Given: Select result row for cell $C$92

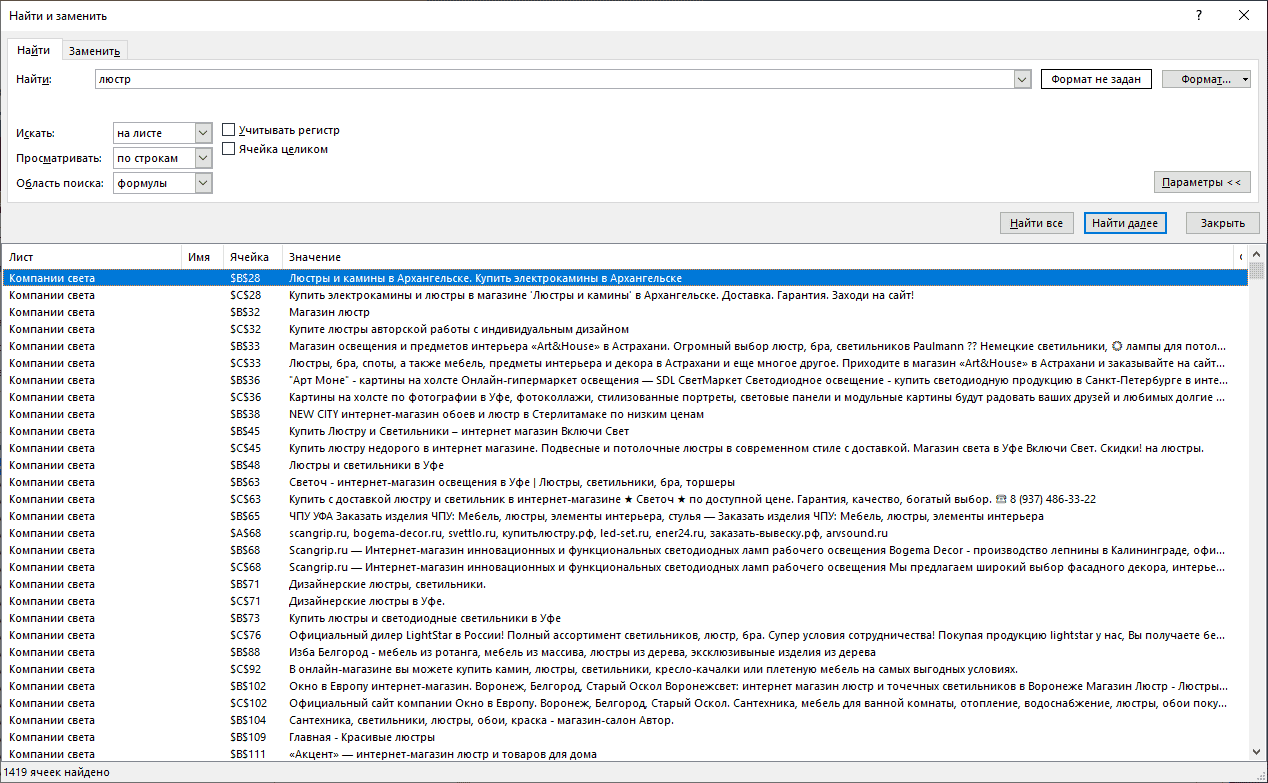Looking at the screenshot, I should pyautogui.click(x=625, y=669).
